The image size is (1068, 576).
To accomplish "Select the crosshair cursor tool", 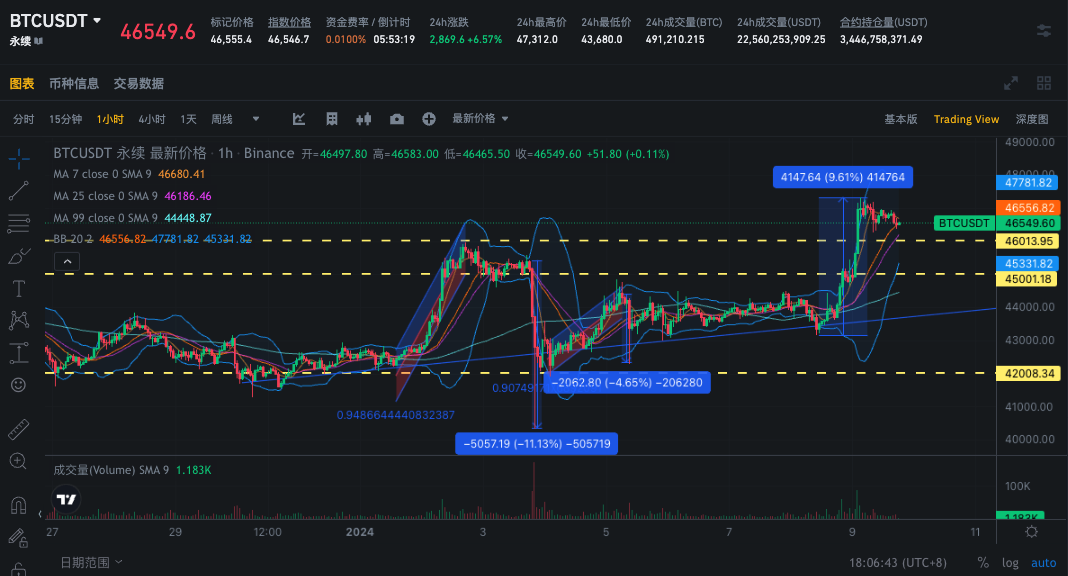I will tap(19, 159).
